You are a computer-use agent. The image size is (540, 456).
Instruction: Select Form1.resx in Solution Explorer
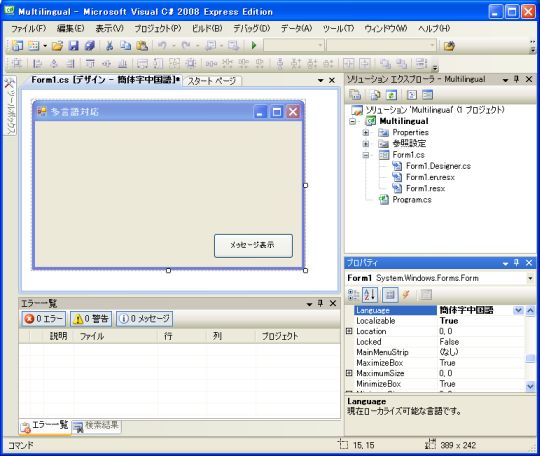pos(425,189)
